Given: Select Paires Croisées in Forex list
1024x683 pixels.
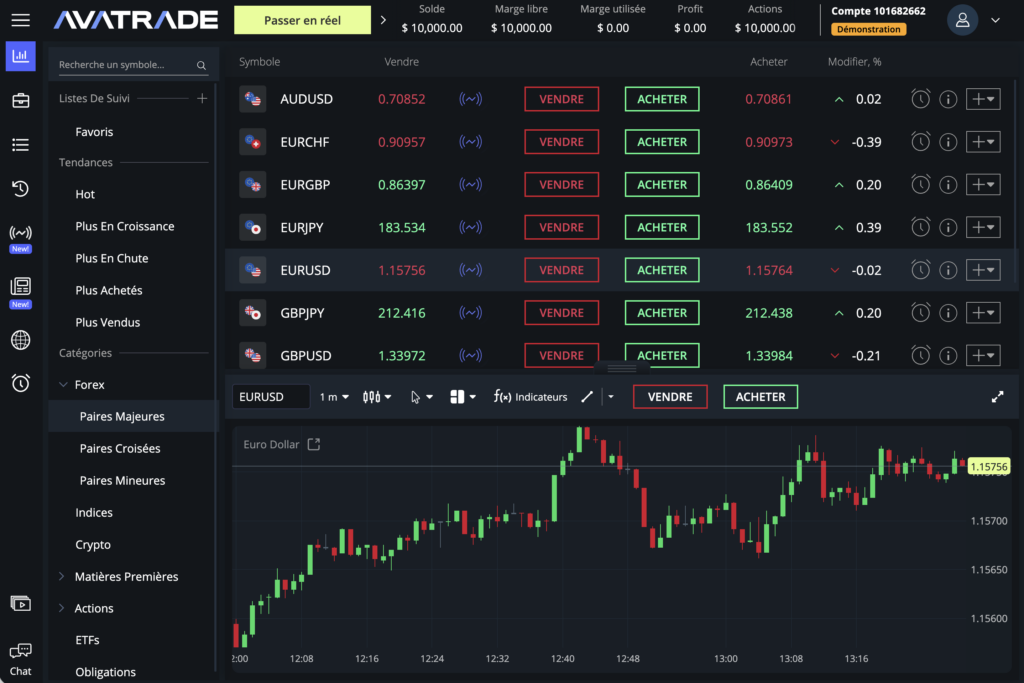Looking at the screenshot, I should 120,449.
